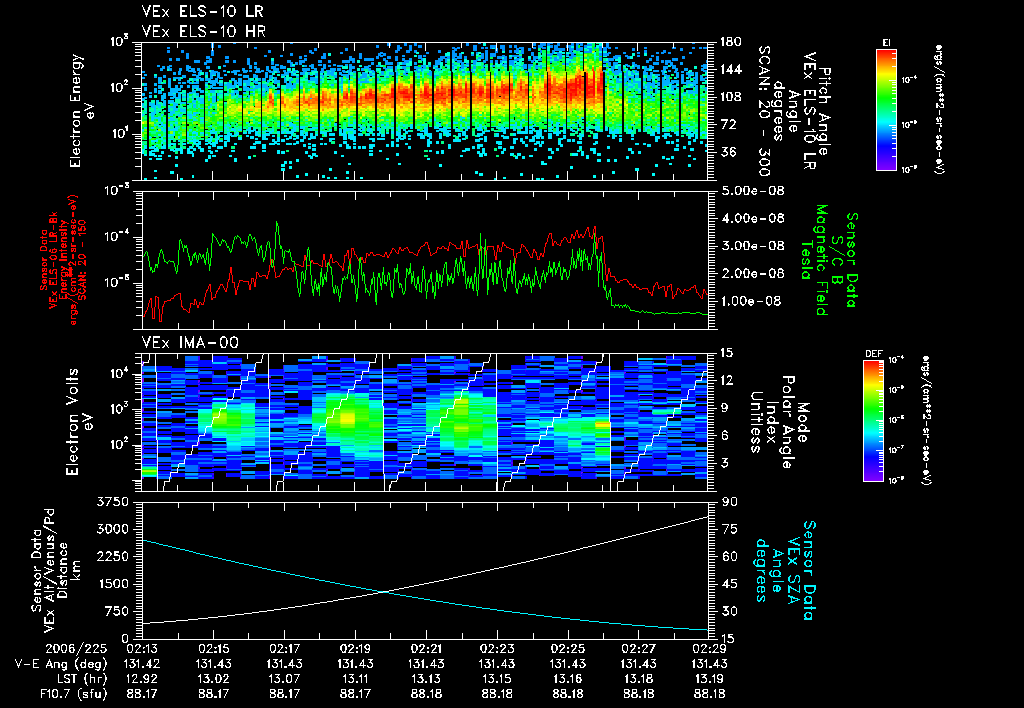Click the 'Electron Energy eV' axis label
Image resolution: width=1024 pixels, height=708 pixels.
(82, 111)
